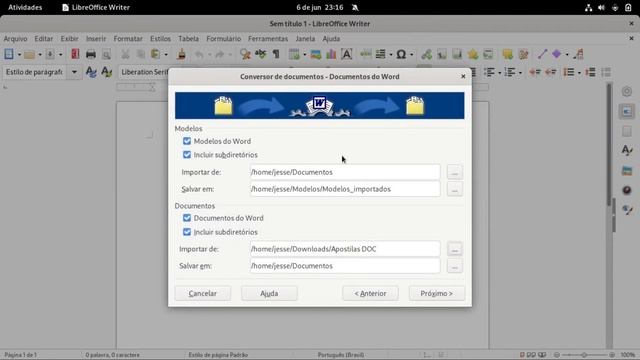Click the clock 6 de jun 23:16
640x360 pixels.
tap(320, 7)
